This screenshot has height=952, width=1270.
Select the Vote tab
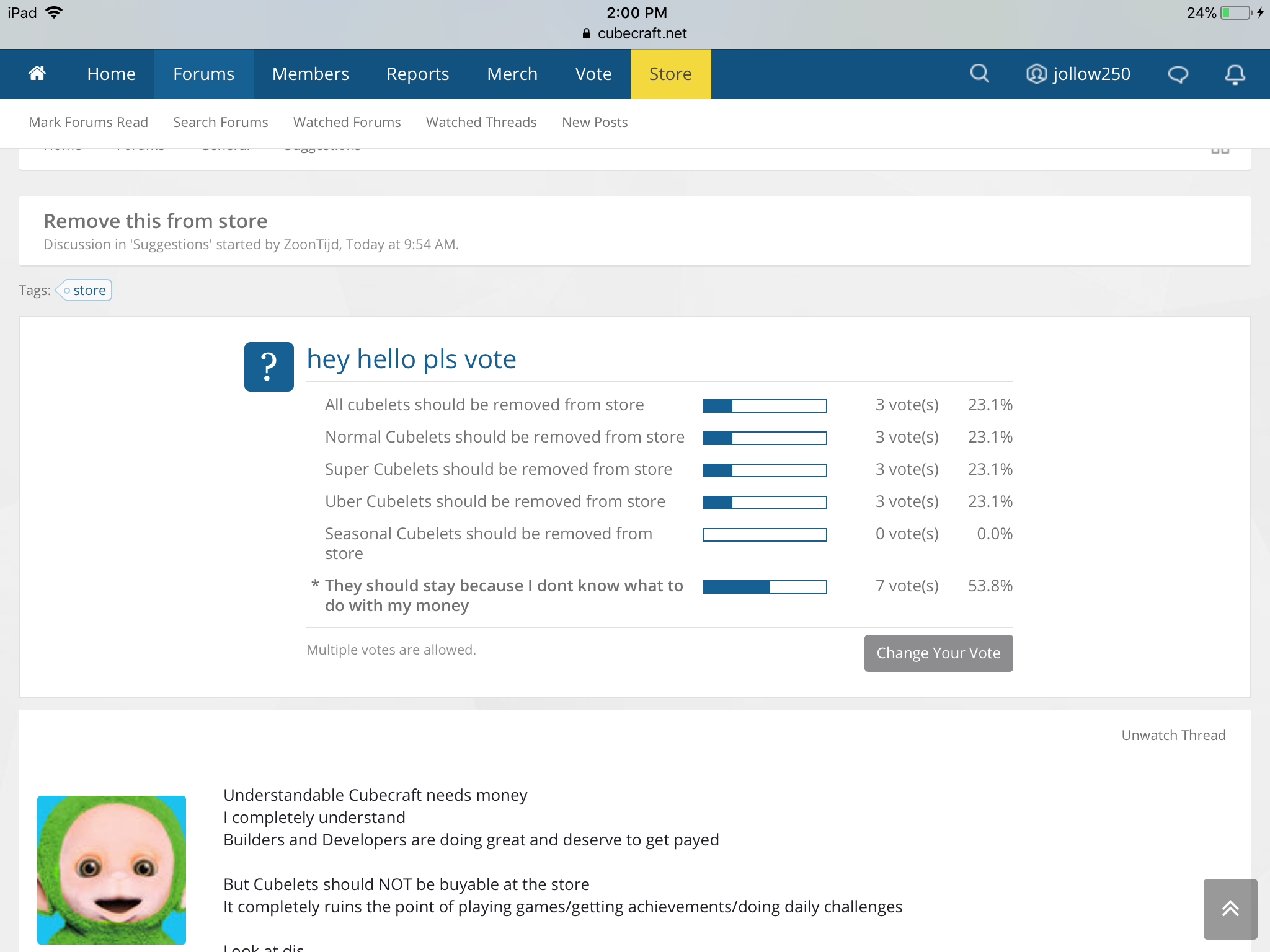(x=593, y=74)
